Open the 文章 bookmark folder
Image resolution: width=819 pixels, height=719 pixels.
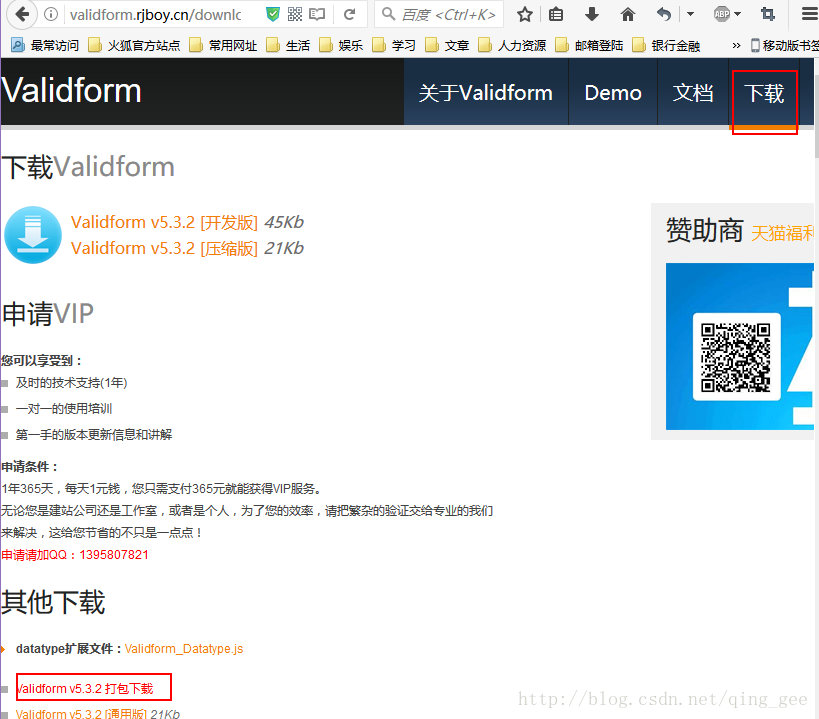[447, 45]
